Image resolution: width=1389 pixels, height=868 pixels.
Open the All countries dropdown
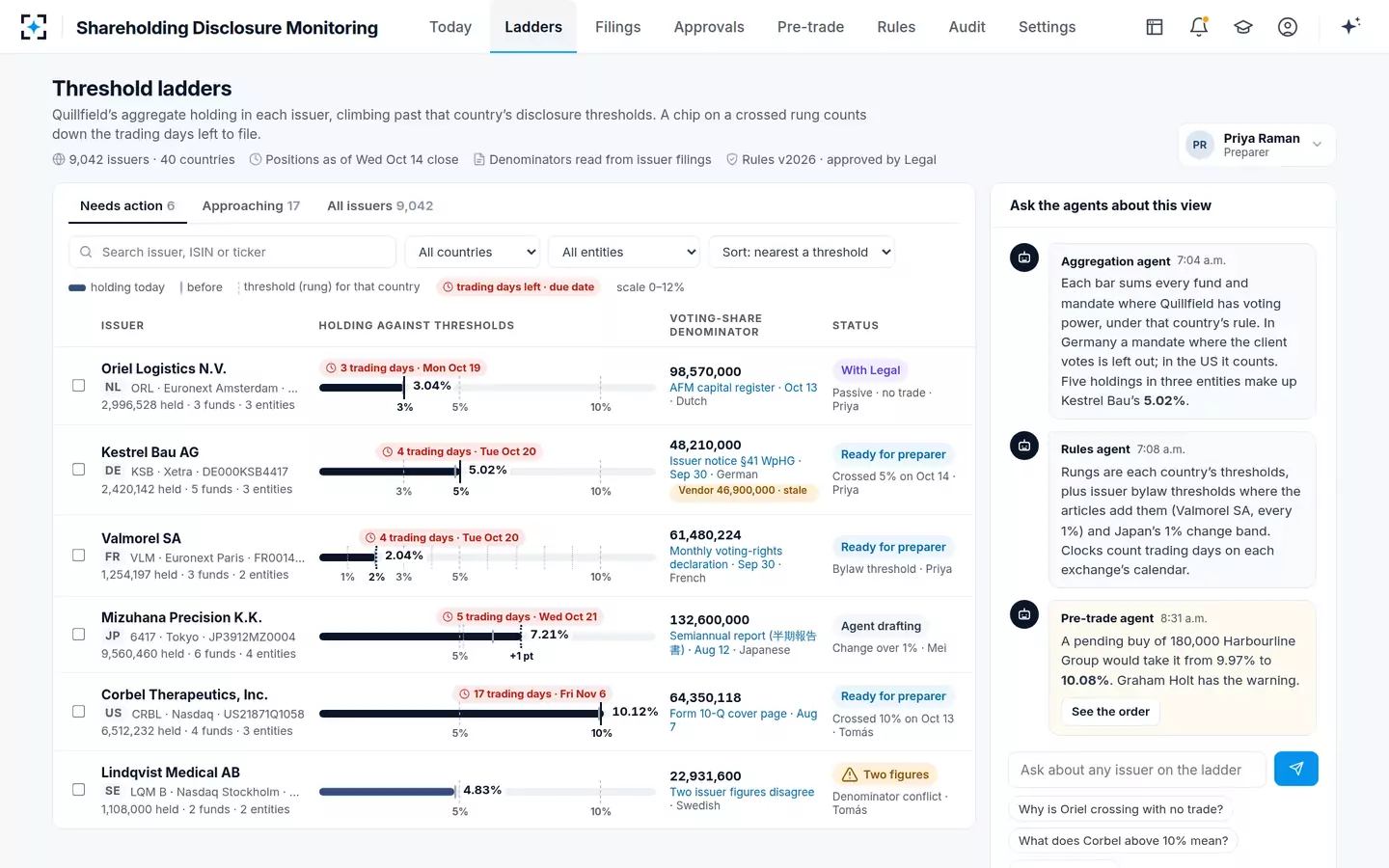(473, 252)
